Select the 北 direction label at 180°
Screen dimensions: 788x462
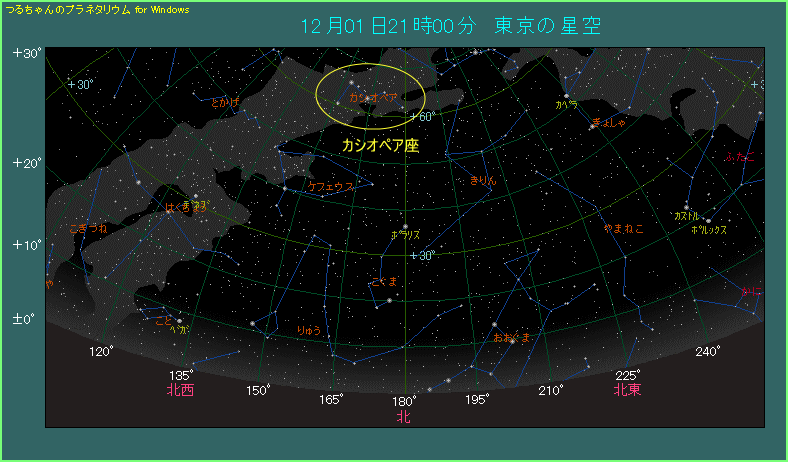tap(403, 417)
